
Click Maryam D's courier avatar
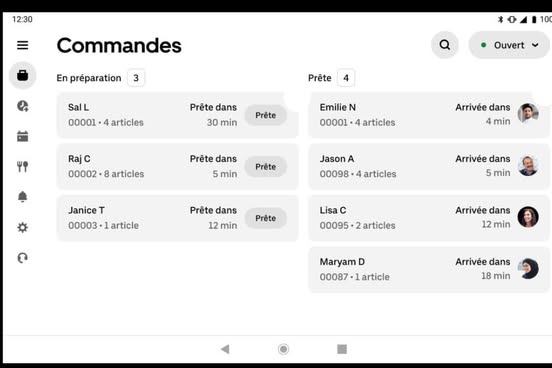click(528, 269)
